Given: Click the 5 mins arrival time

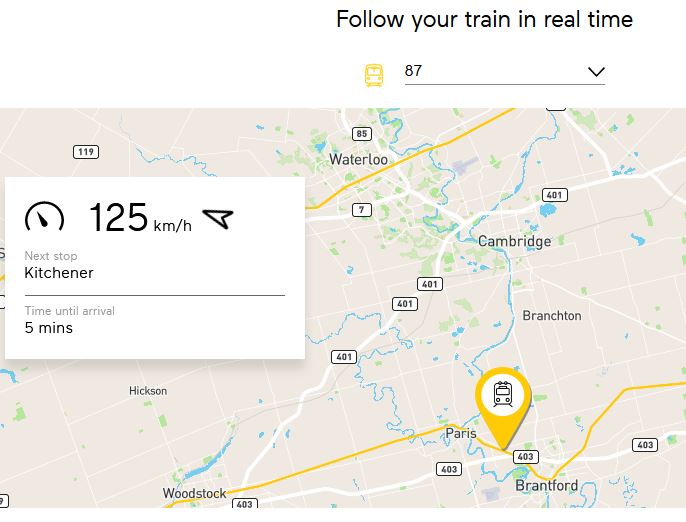Looking at the screenshot, I should [x=49, y=327].
